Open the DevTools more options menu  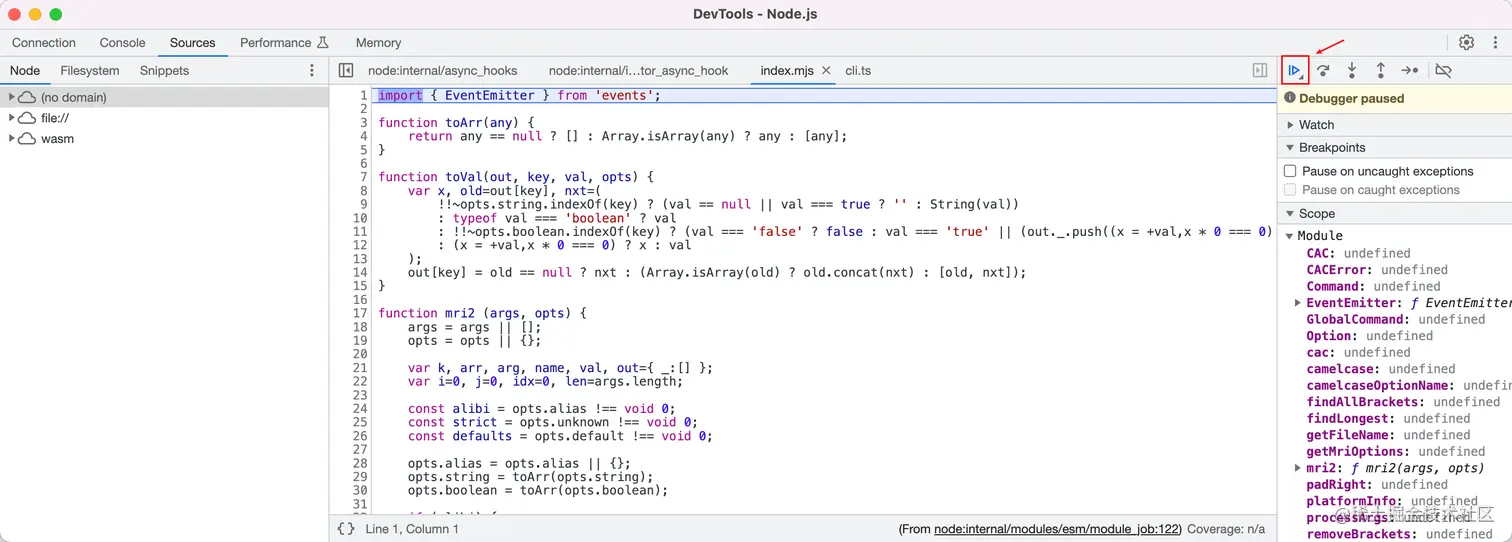tap(1495, 42)
